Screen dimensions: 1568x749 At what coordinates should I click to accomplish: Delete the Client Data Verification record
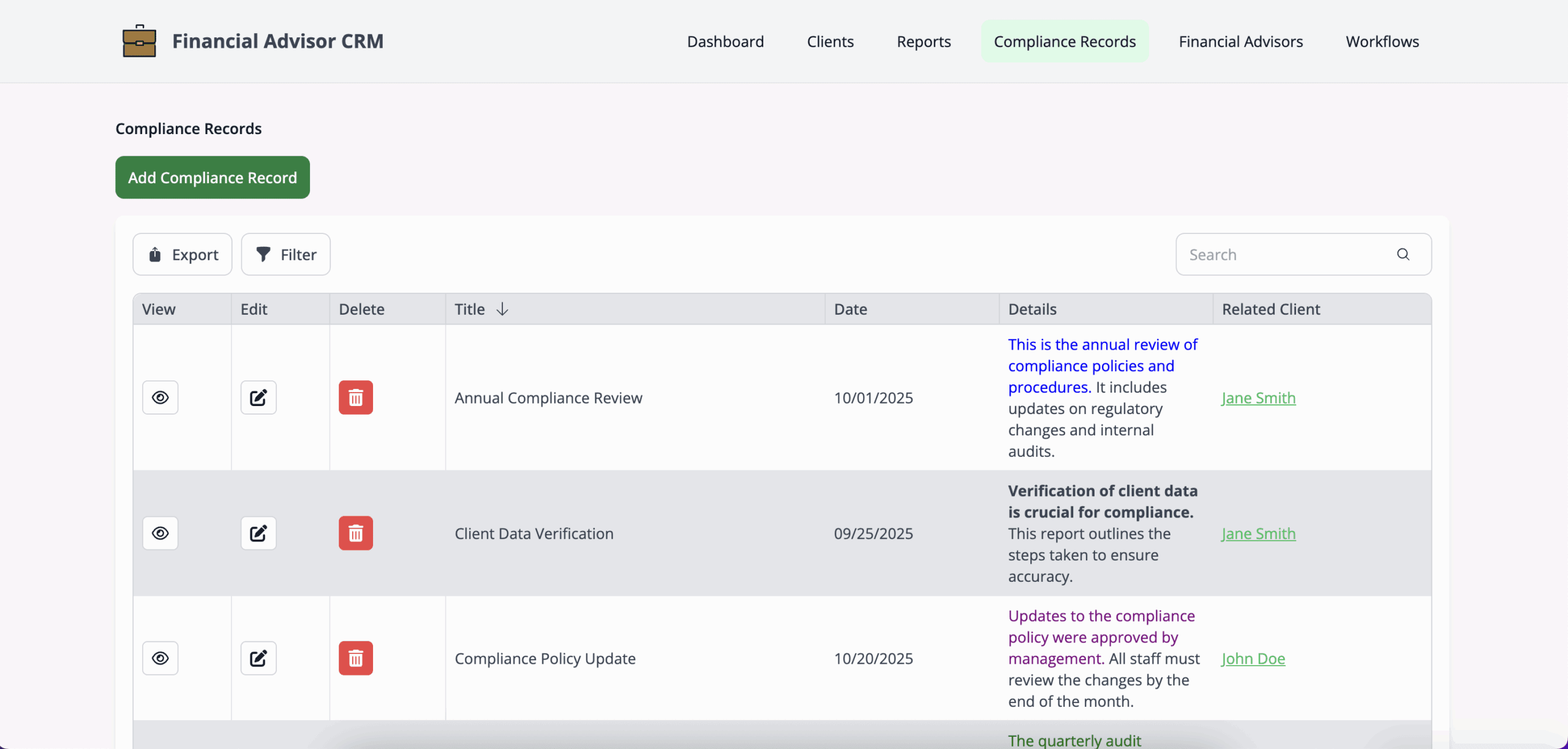click(356, 533)
